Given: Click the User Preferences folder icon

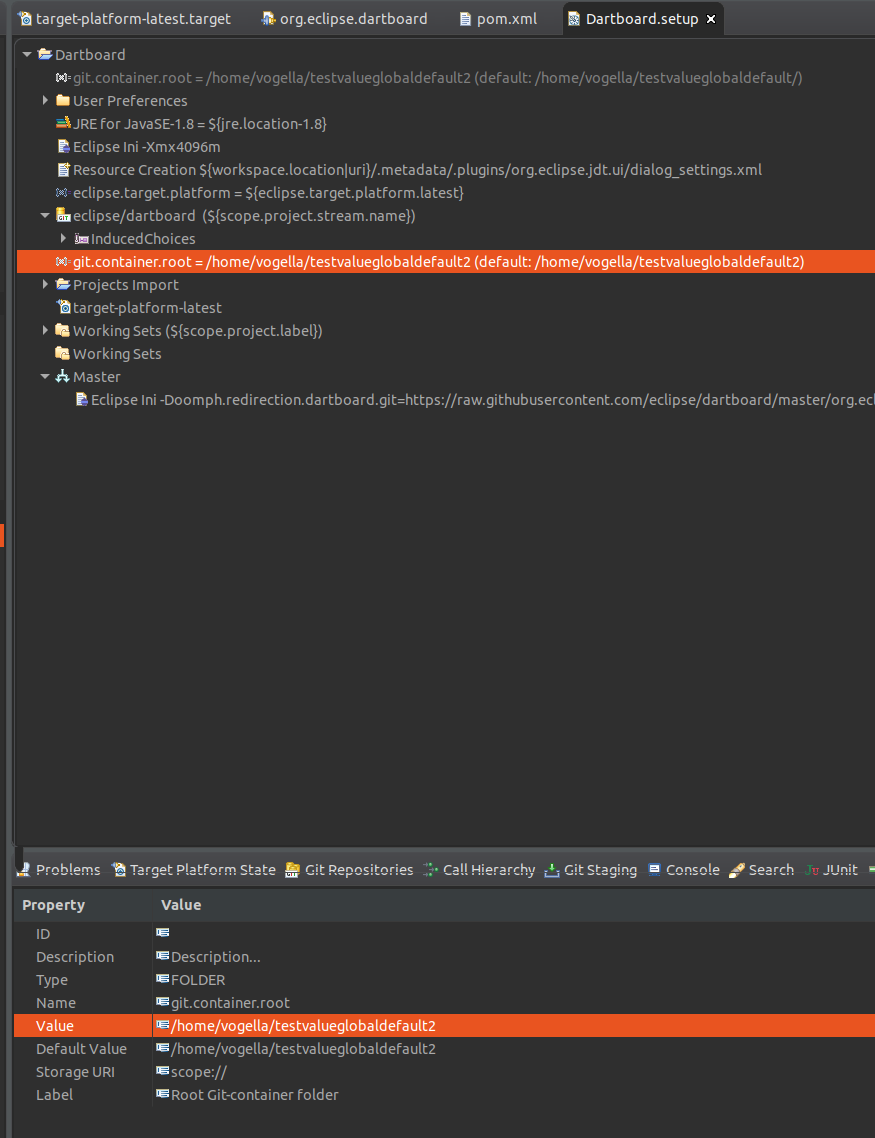Looking at the screenshot, I should pos(63,100).
